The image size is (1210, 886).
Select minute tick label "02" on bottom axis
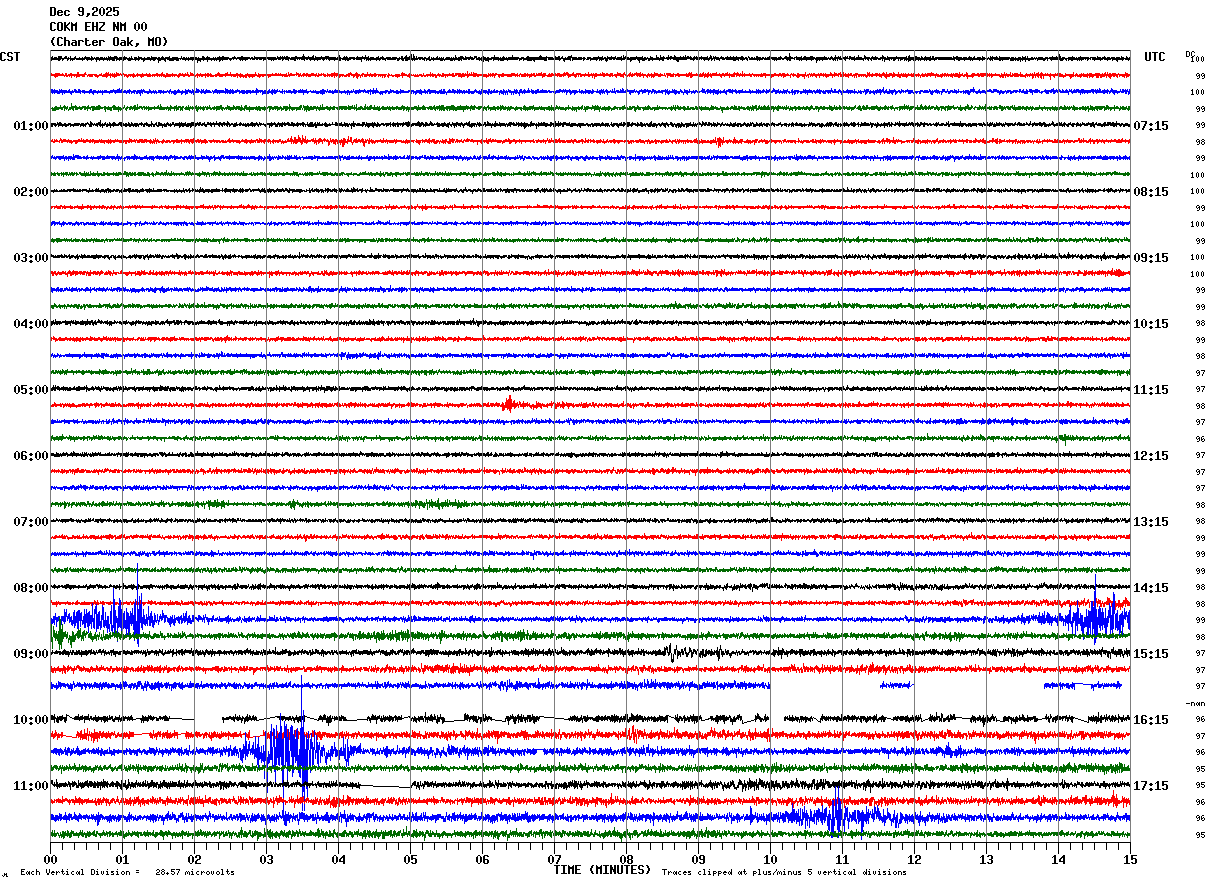[194, 859]
